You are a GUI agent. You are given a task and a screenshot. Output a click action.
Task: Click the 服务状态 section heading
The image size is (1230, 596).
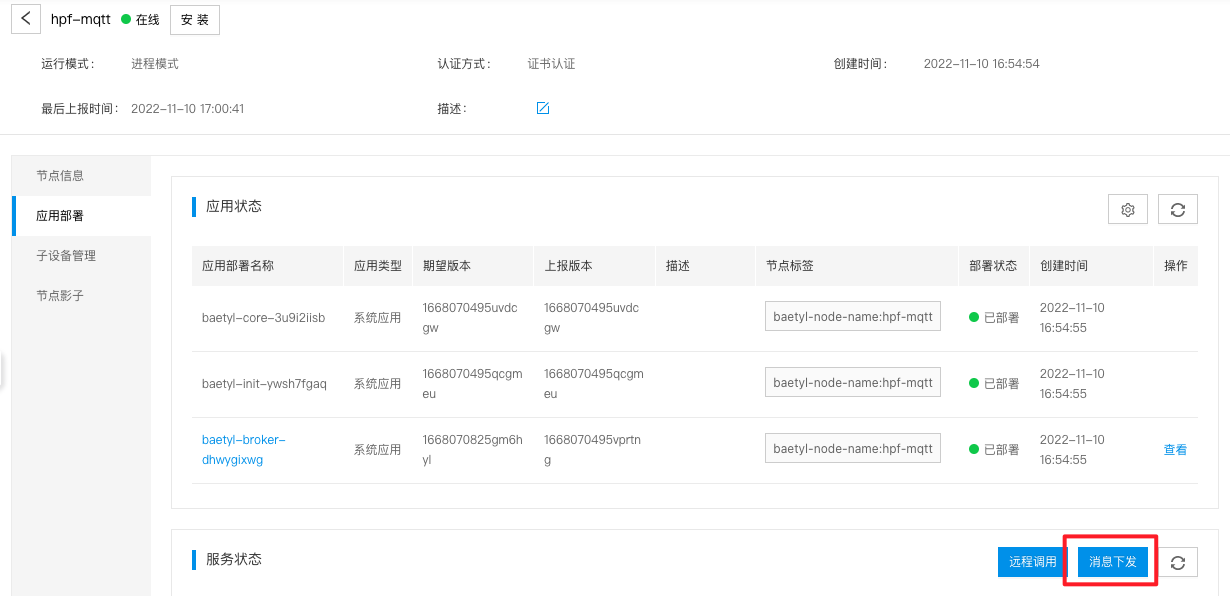(x=234, y=559)
